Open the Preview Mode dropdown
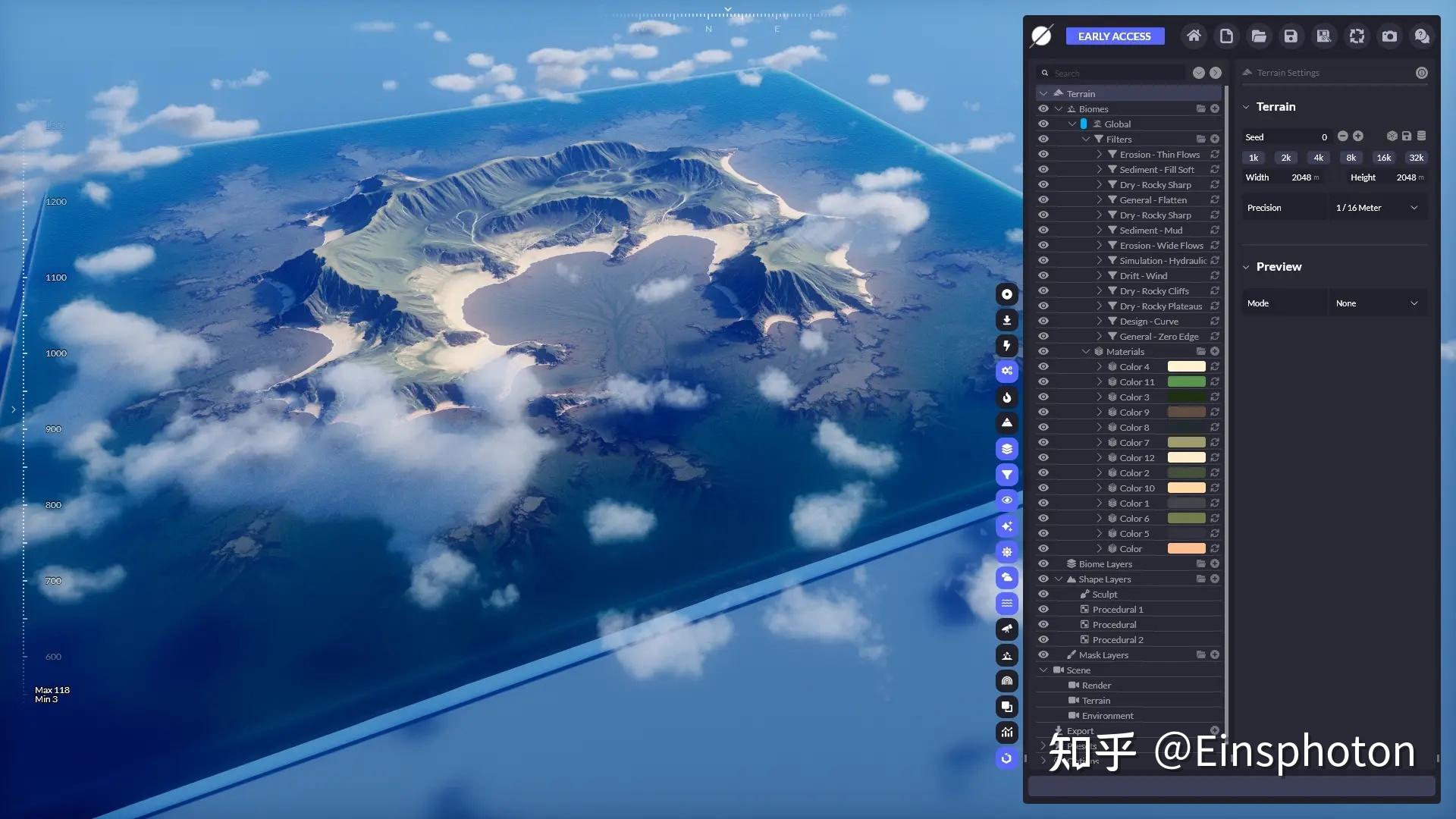The height and width of the screenshot is (819, 1456). click(1377, 303)
